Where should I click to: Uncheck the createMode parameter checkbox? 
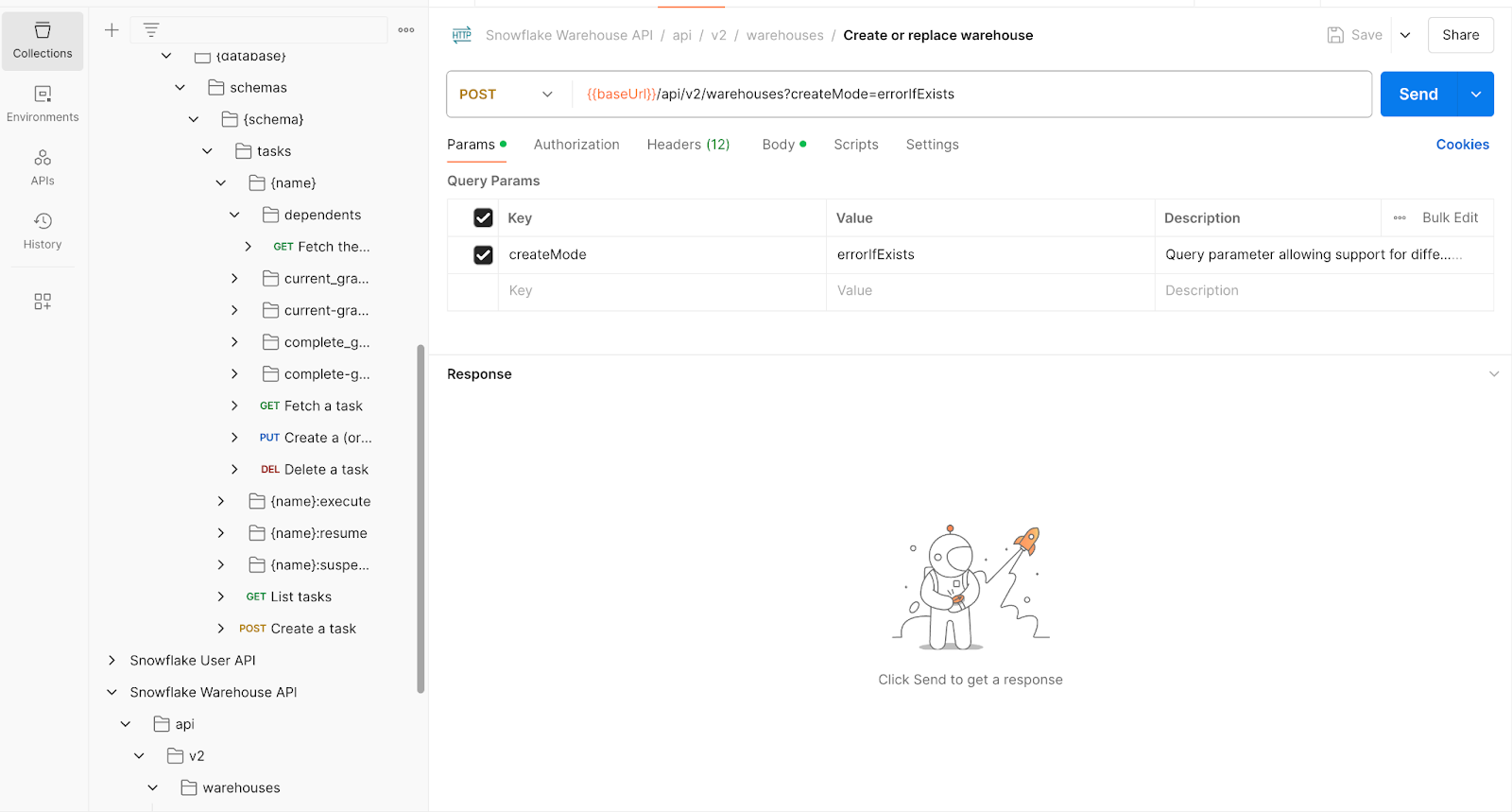click(x=483, y=255)
